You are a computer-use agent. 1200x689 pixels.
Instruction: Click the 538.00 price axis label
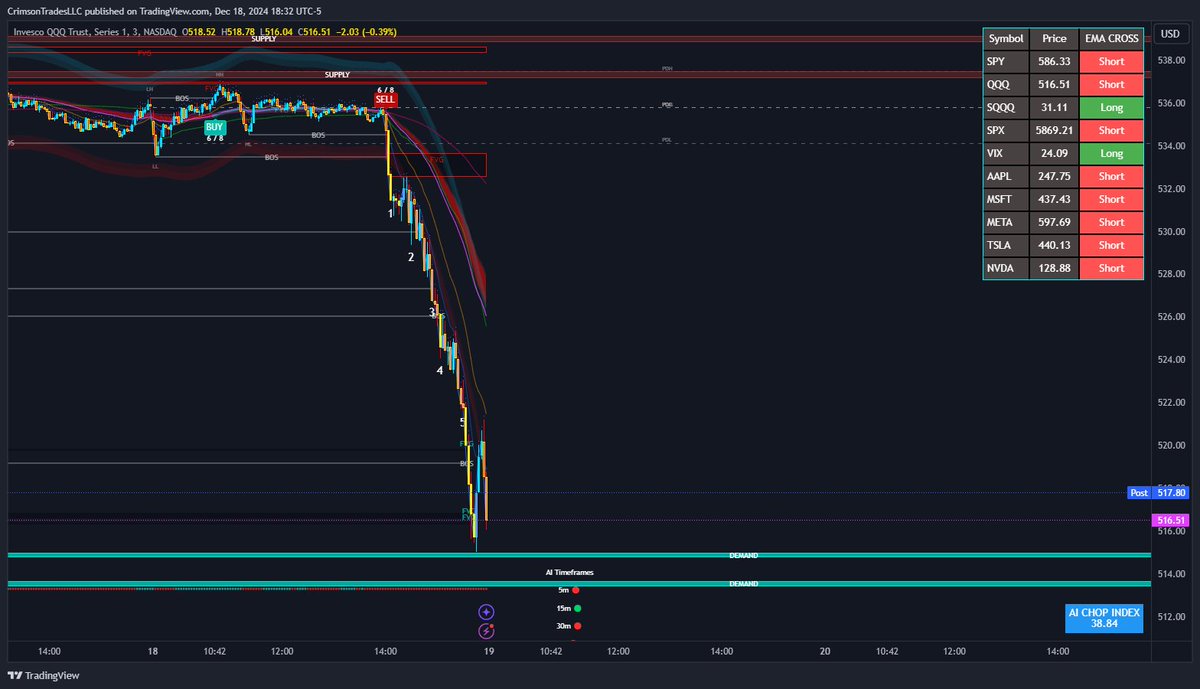(x=1171, y=60)
